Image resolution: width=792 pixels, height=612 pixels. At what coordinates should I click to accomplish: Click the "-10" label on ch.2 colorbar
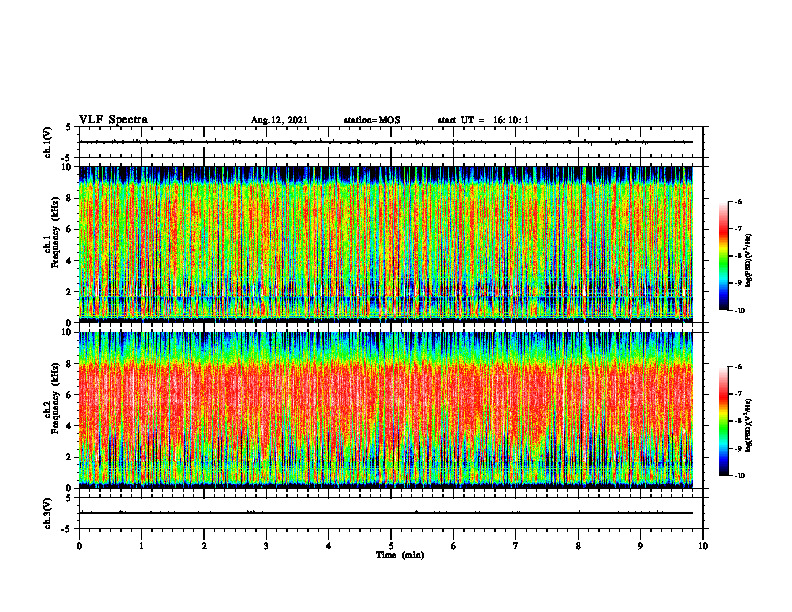click(739, 476)
